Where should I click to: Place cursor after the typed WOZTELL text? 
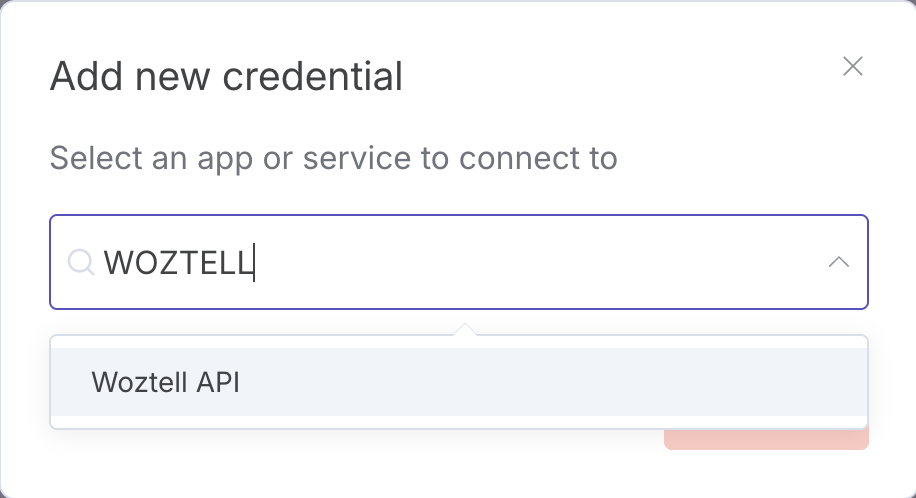pyautogui.click(x=256, y=262)
